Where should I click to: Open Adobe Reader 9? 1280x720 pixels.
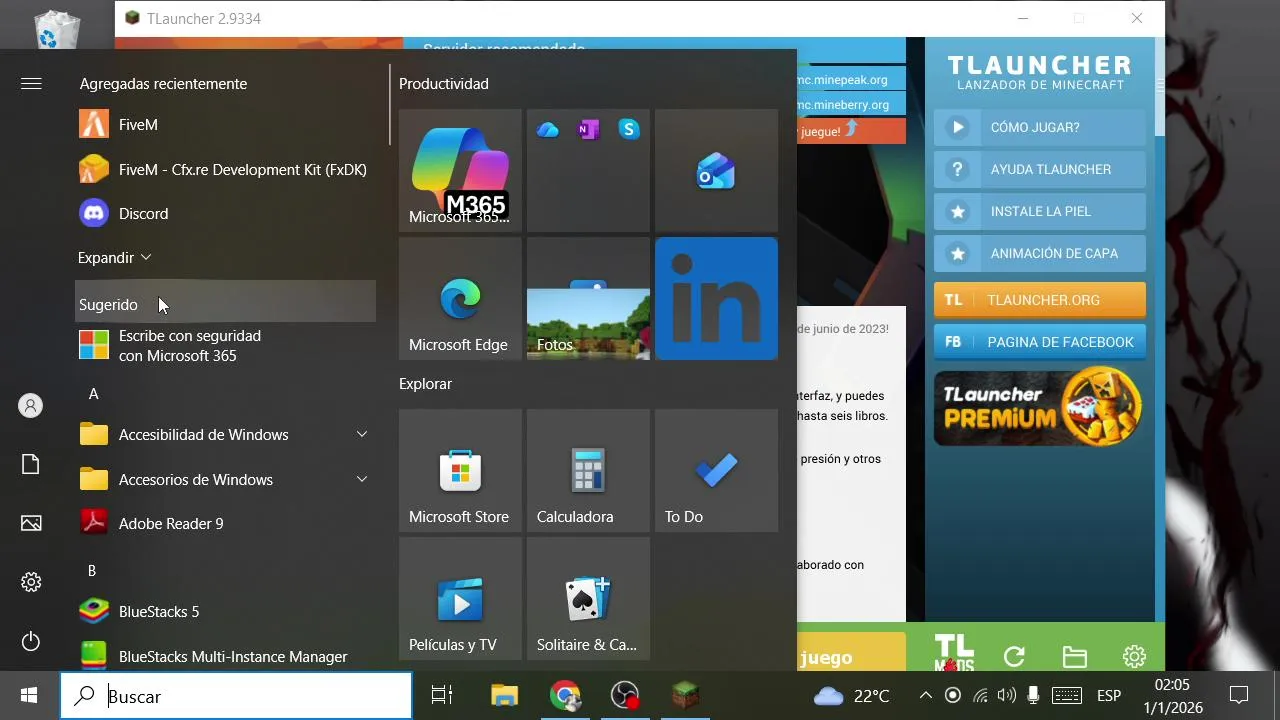click(x=226, y=524)
